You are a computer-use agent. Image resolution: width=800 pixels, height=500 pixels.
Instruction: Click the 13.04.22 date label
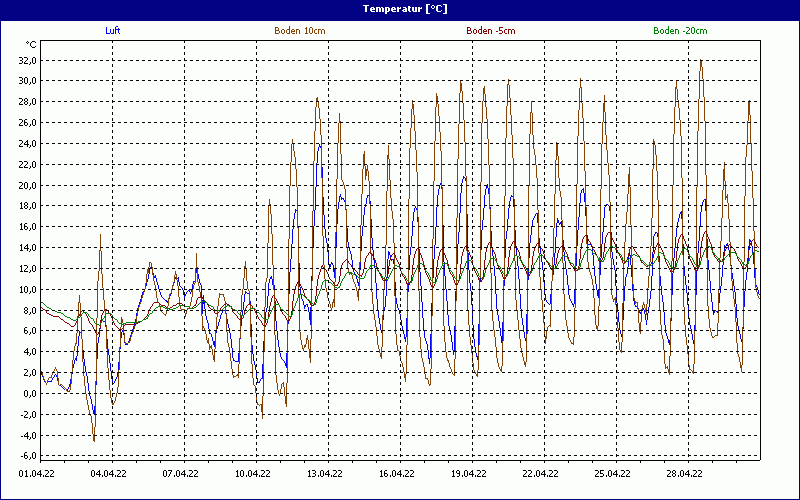[325, 475]
